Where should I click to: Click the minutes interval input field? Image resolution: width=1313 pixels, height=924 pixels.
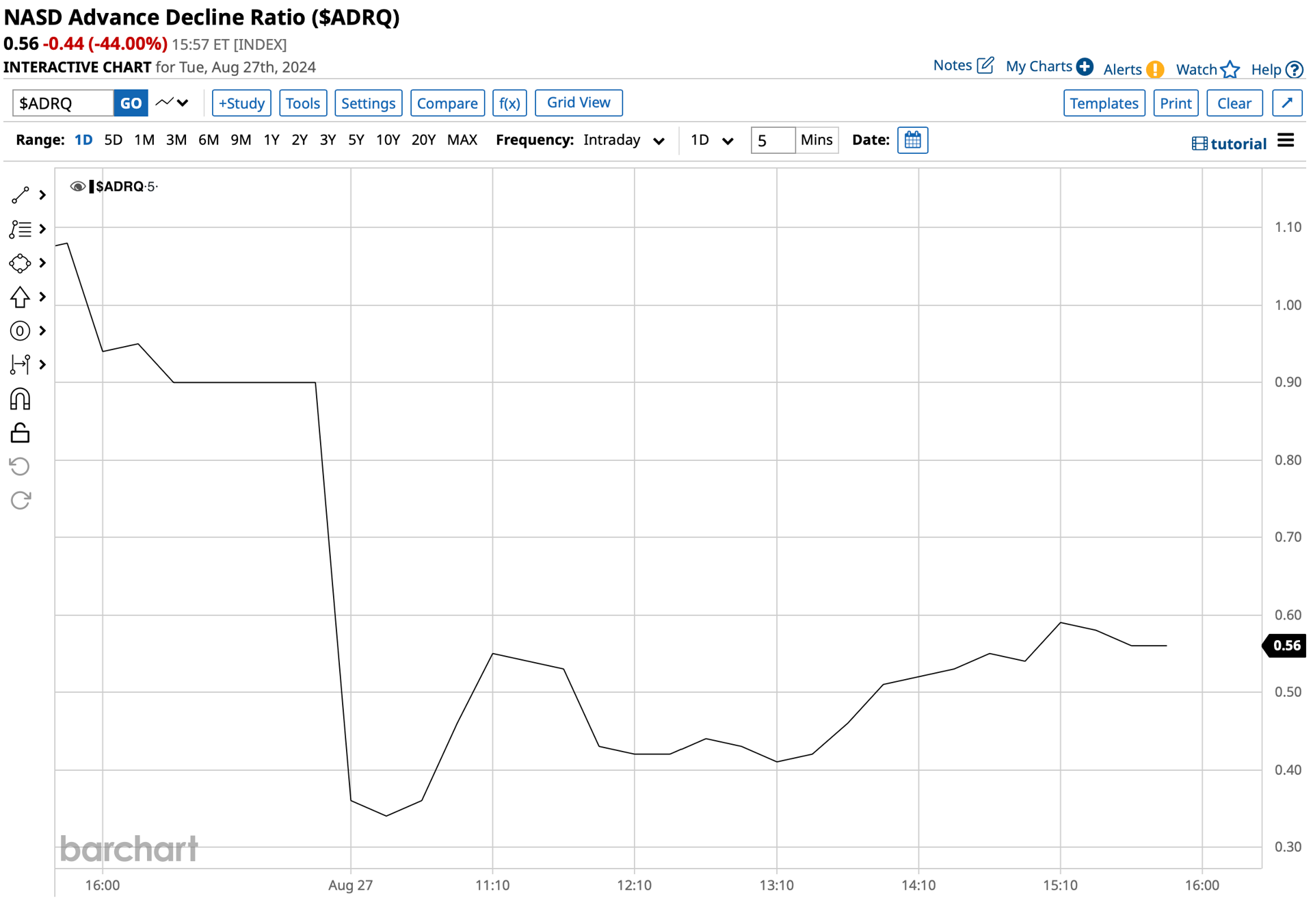tap(773, 140)
